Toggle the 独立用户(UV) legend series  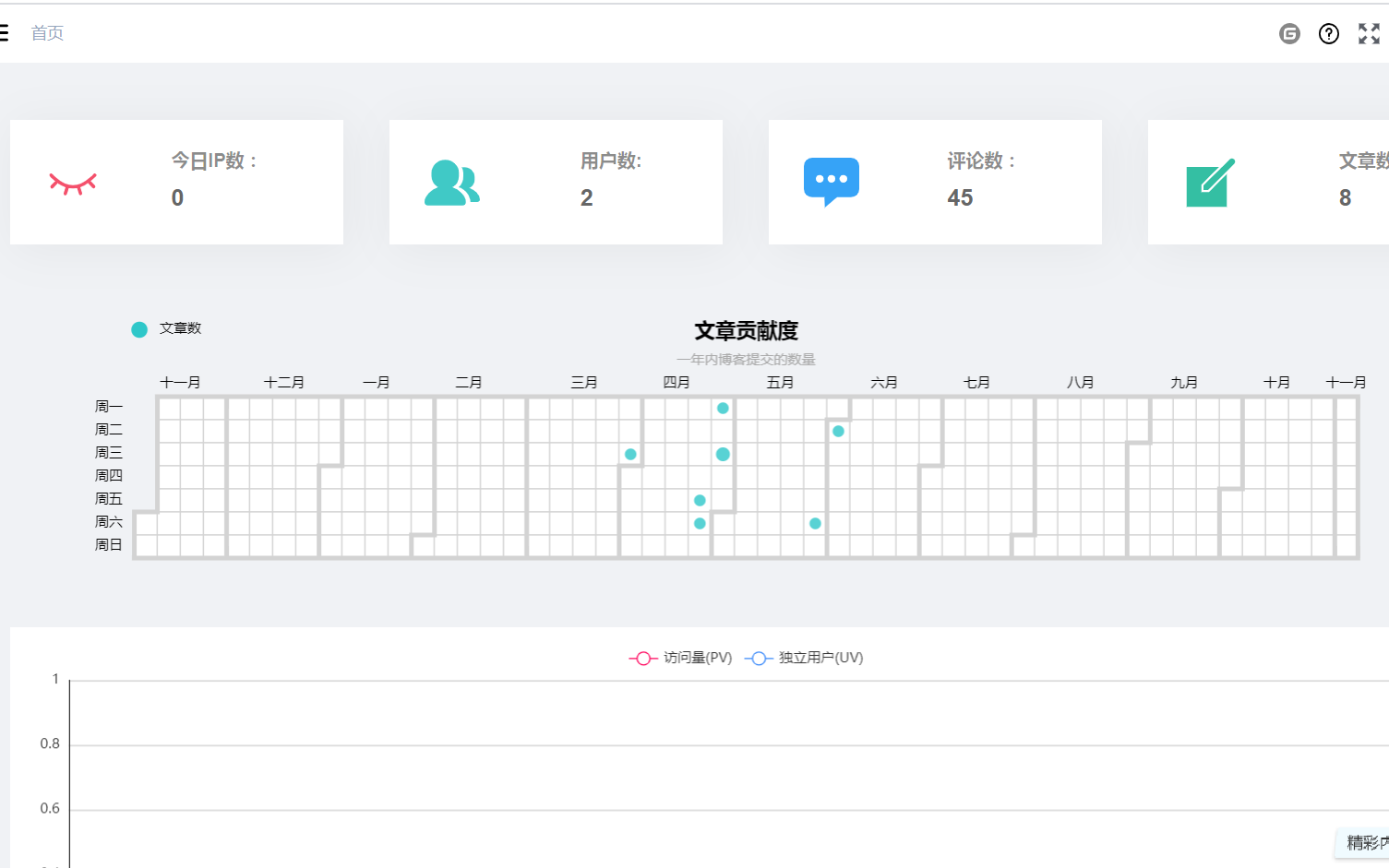[804, 658]
